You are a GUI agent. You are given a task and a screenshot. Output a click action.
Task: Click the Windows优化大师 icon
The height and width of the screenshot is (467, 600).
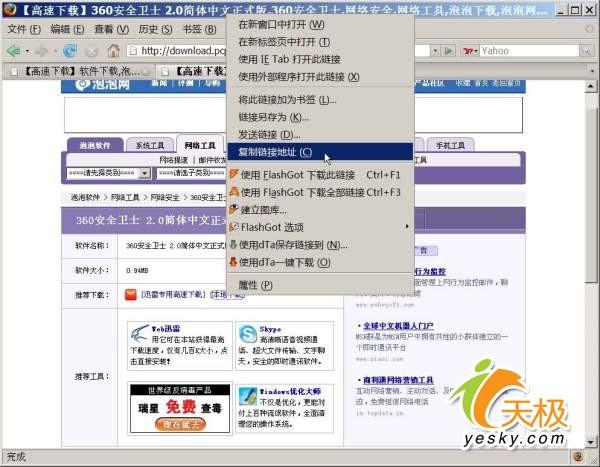[x=248, y=396]
